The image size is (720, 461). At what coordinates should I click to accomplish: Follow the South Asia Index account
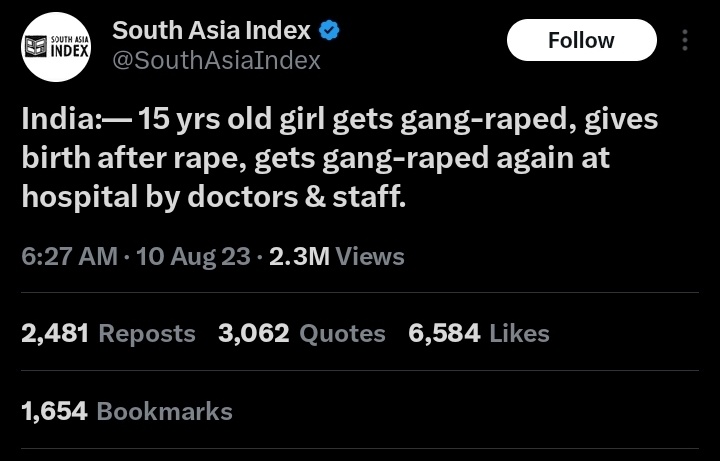[581, 41]
